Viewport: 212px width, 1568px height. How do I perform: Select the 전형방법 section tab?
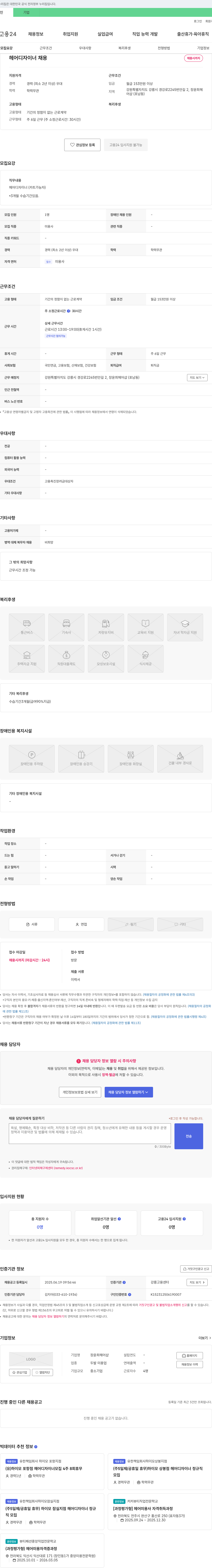click(x=164, y=48)
